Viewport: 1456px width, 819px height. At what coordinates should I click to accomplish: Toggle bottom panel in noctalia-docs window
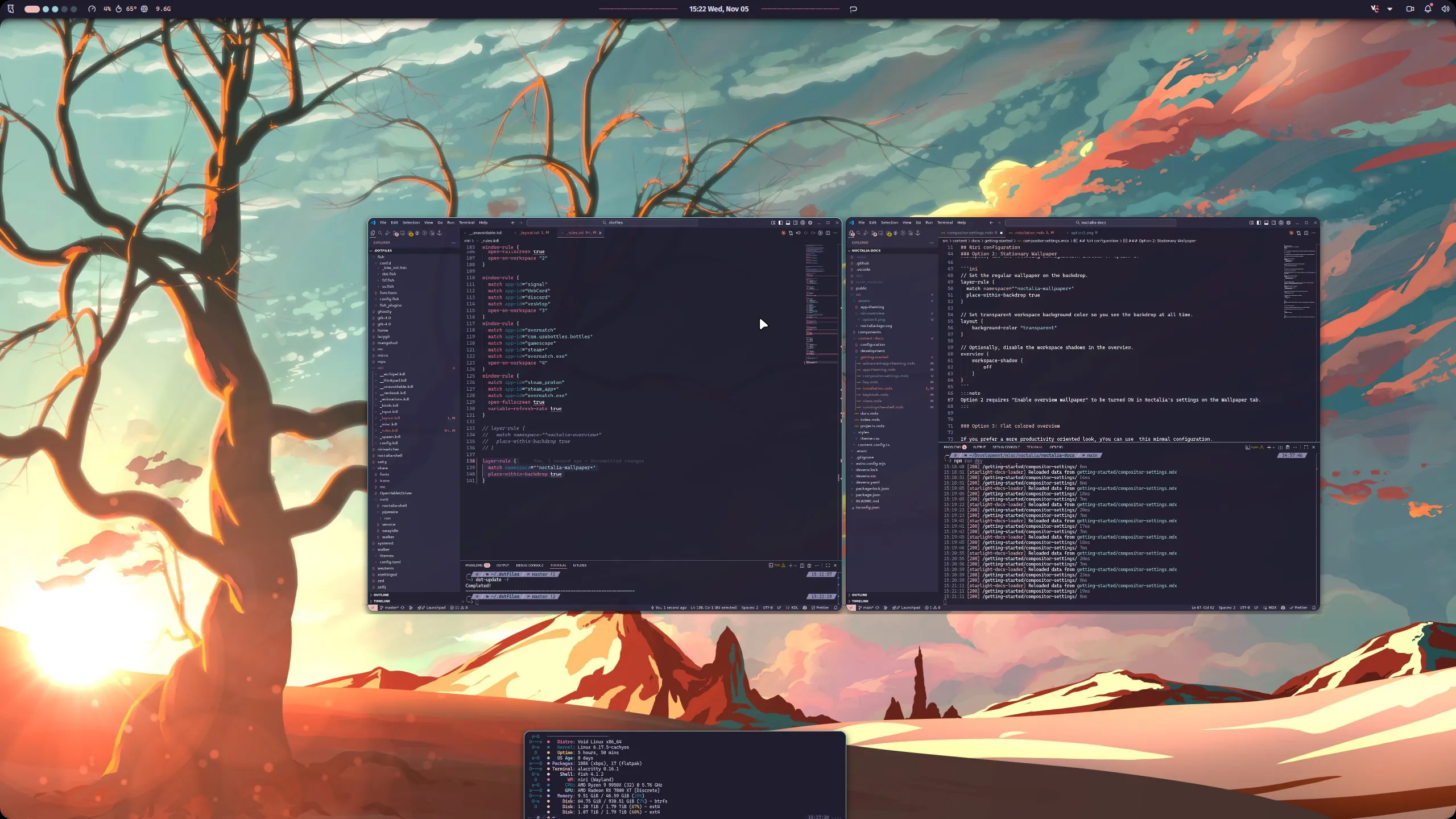1266,222
